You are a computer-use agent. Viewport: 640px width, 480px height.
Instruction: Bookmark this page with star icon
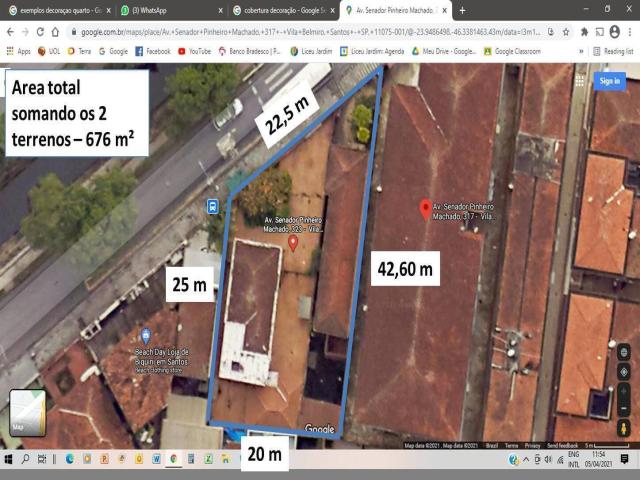click(x=566, y=32)
